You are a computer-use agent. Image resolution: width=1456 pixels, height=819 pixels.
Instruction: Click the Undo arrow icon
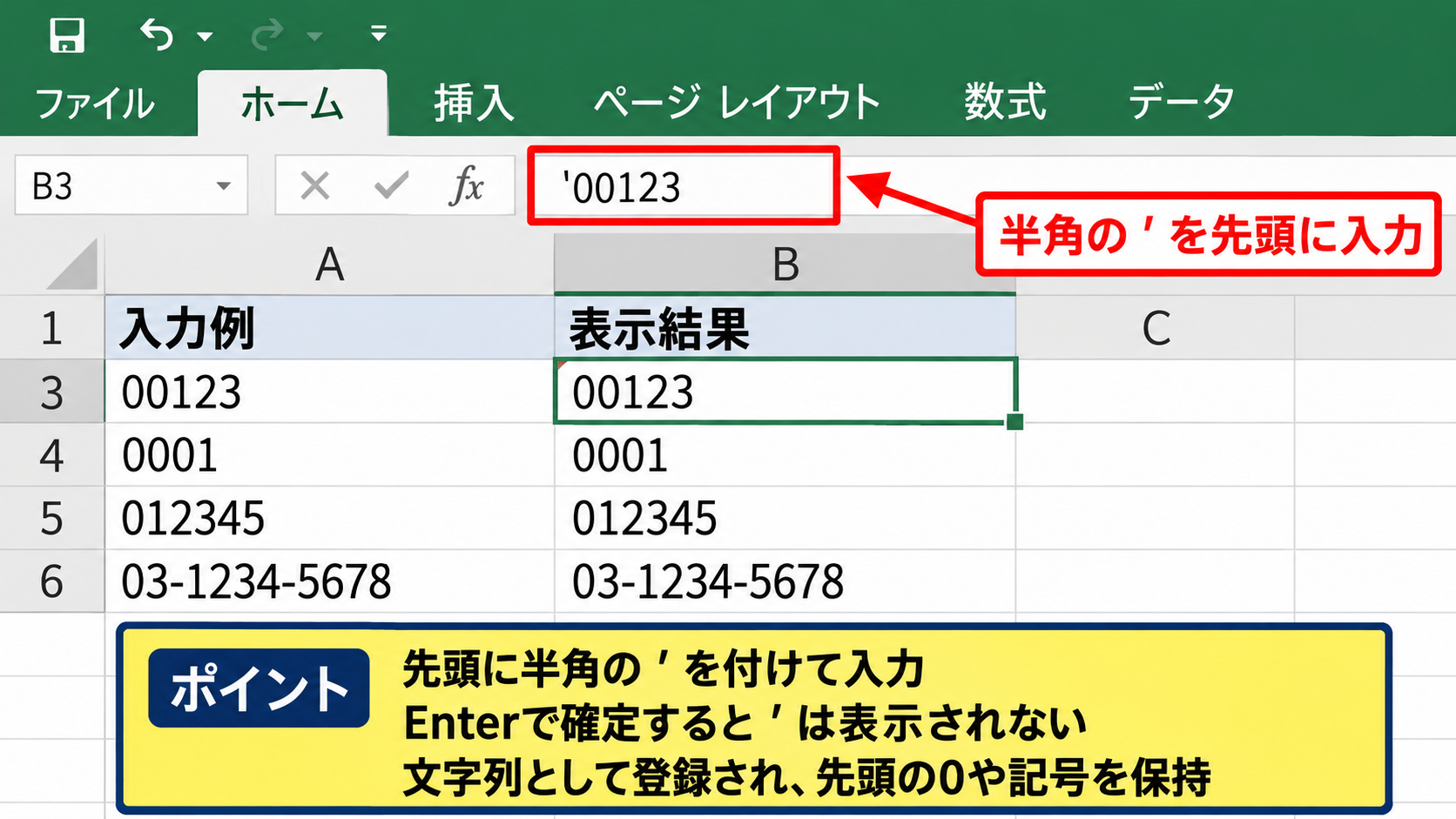[x=157, y=35]
